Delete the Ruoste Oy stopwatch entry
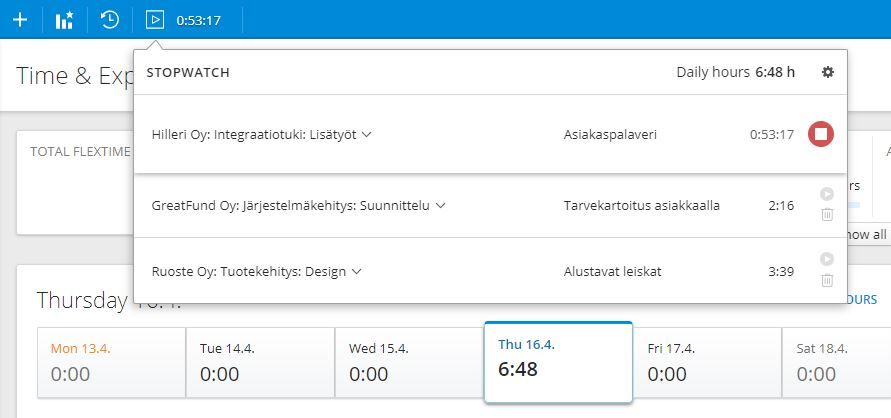The image size is (891, 418). 826,279
